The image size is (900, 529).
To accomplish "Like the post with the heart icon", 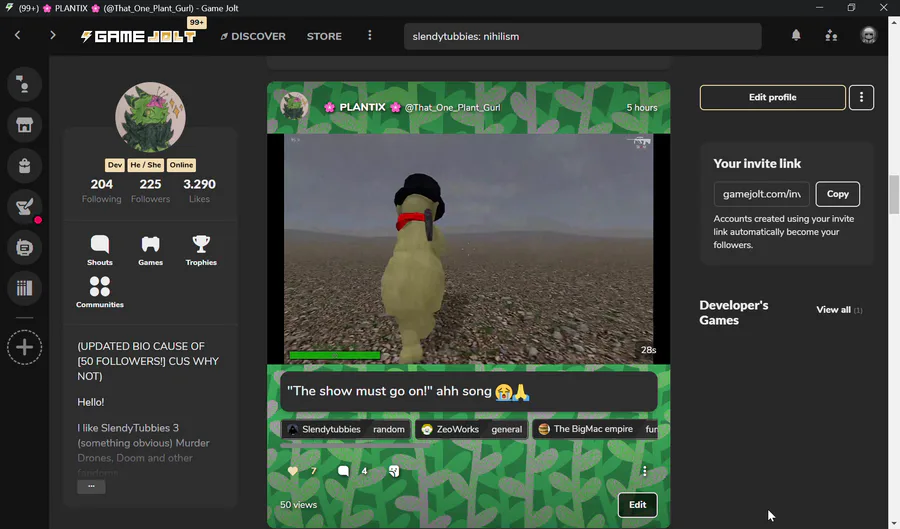I will coord(293,471).
